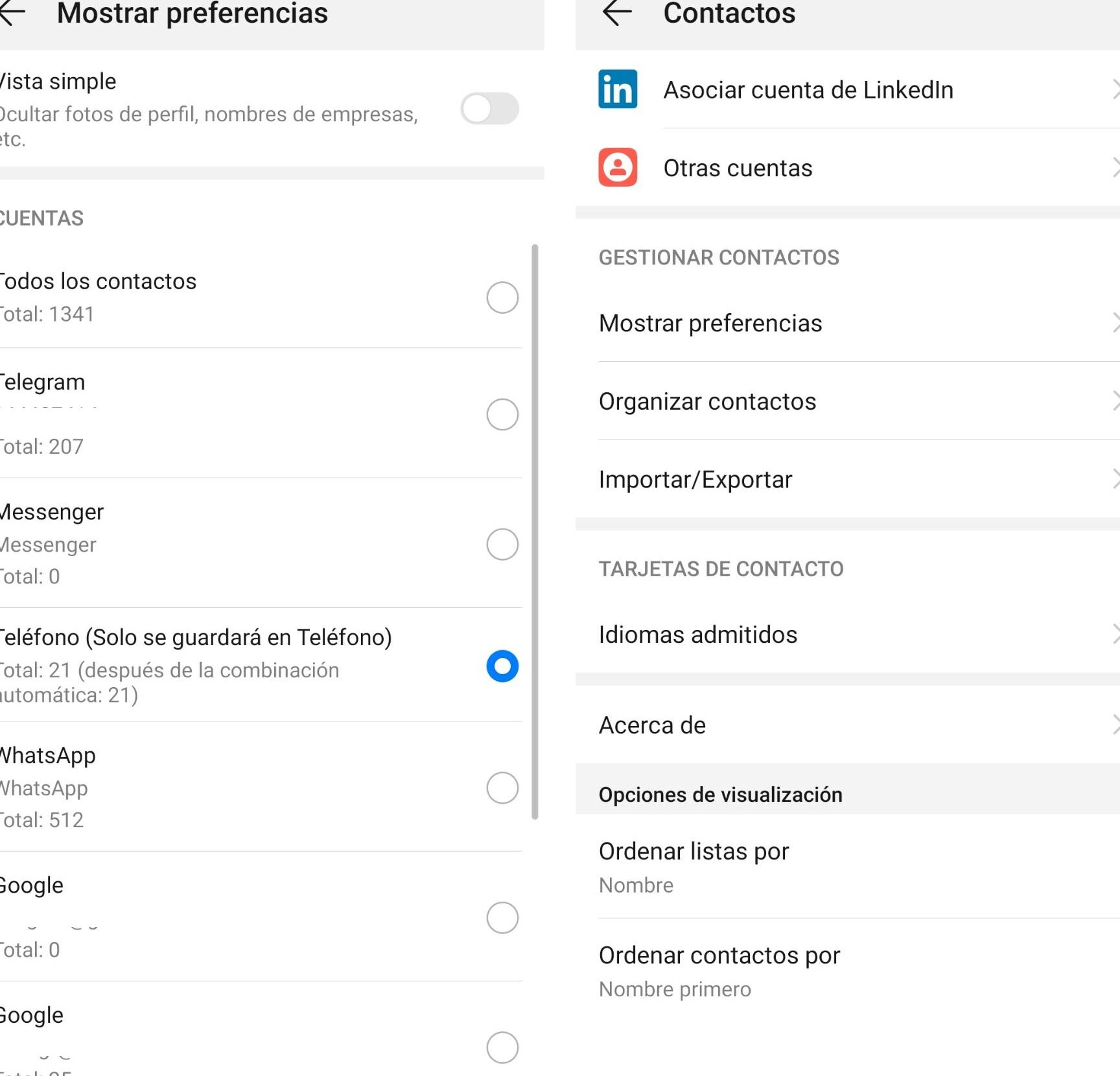The width and height of the screenshot is (1120, 1076).
Task: Click the accounts list scrollbar
Action: pyautogui.click(x=535, y=532)
